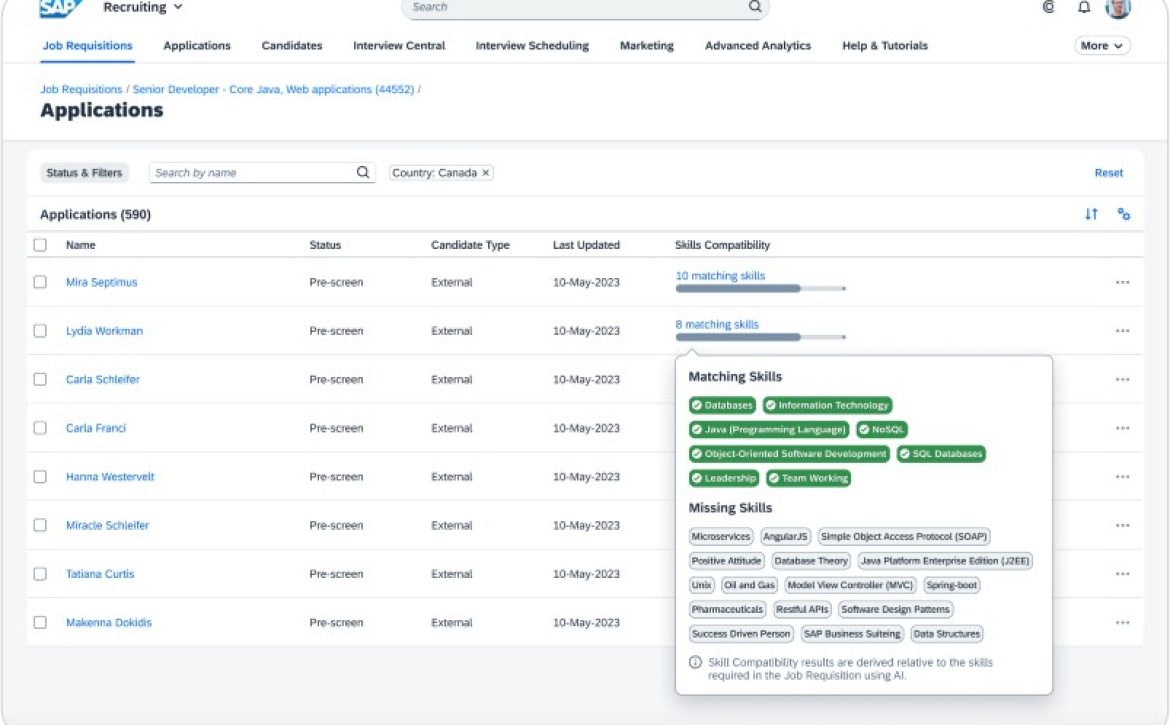Expand the Status & Filters panel
1170x725 pixels.
click(84, 173)
